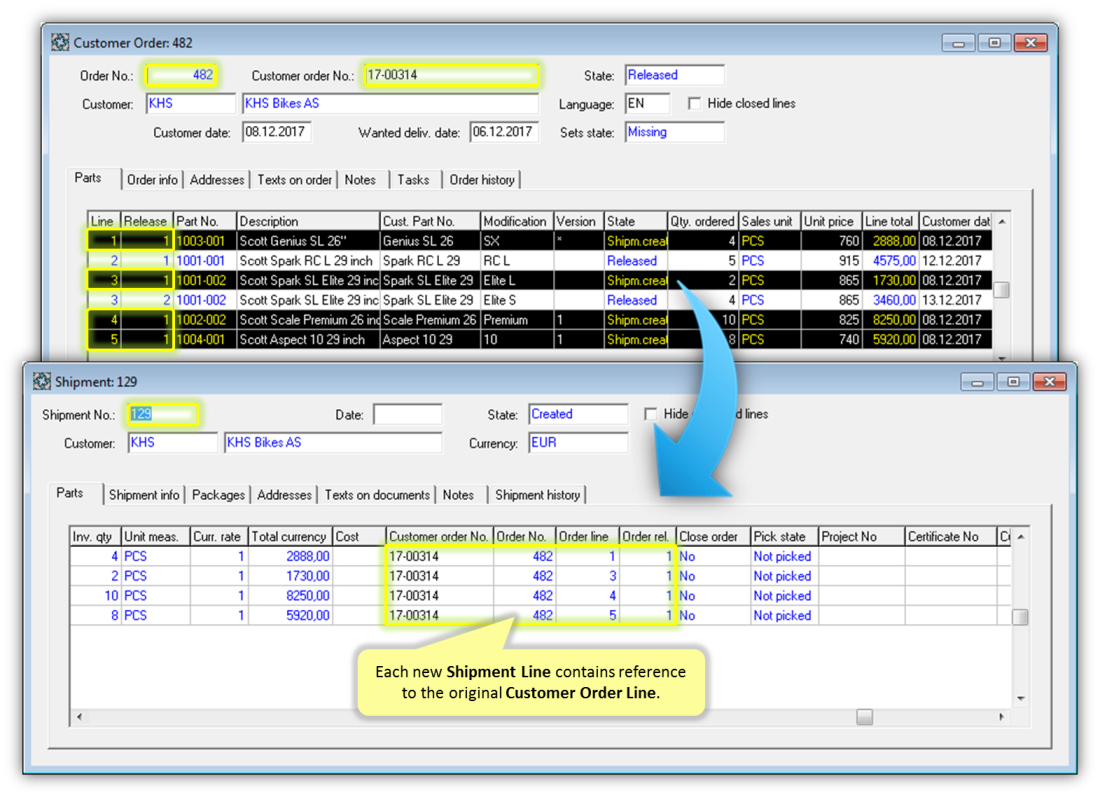This screenshot has width=1100, height=797.
Task: Toggle Hide closed lines in Customer Order
Action: (x=695, y=104)
